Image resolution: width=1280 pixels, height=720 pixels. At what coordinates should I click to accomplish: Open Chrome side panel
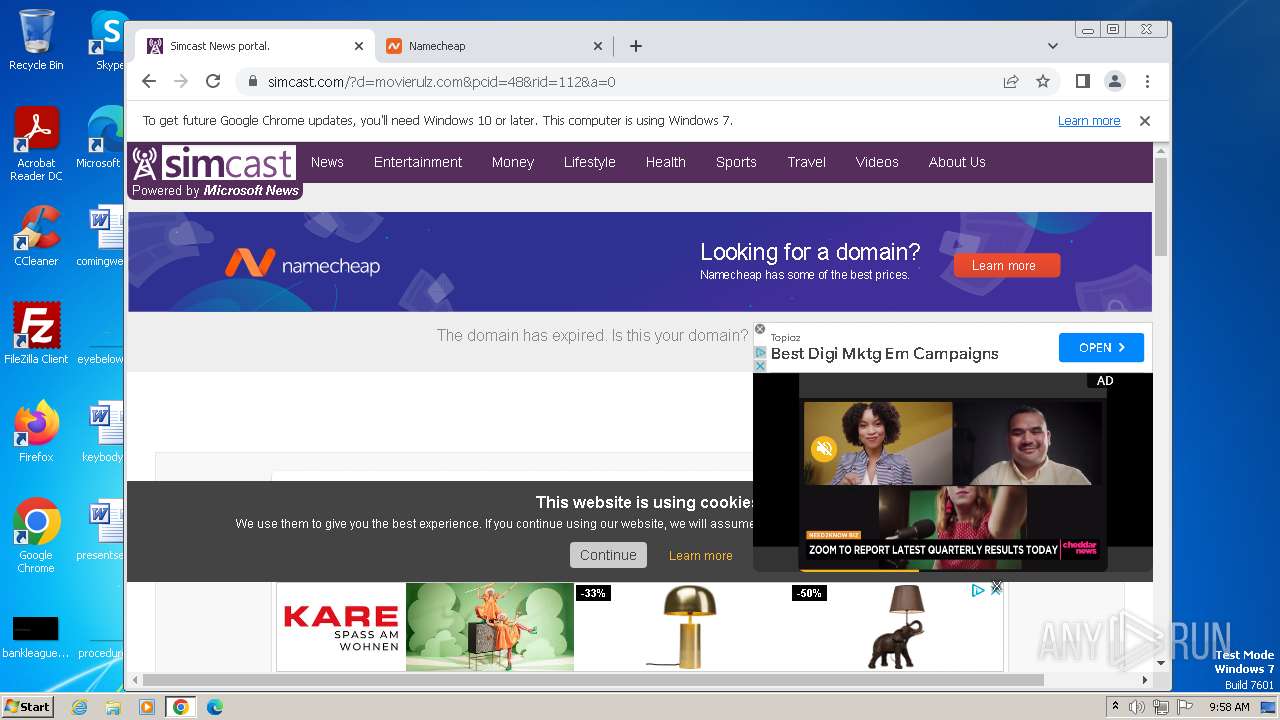click(x=1082, y=81)
